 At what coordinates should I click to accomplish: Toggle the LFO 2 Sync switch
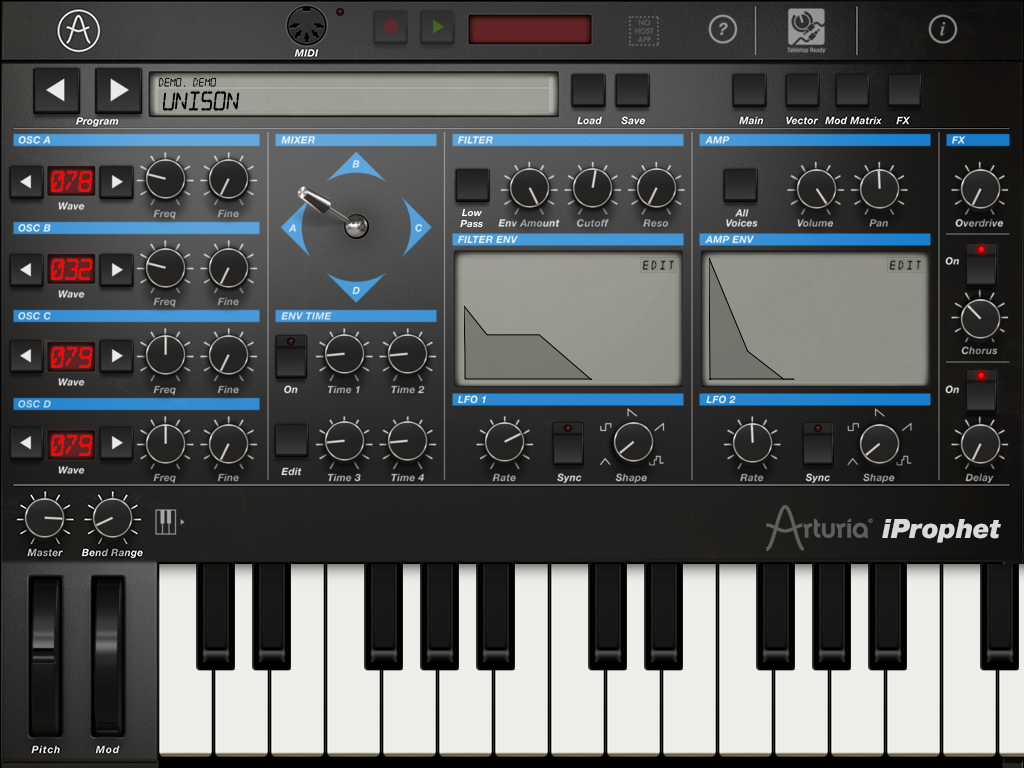[x=818, y=443]
